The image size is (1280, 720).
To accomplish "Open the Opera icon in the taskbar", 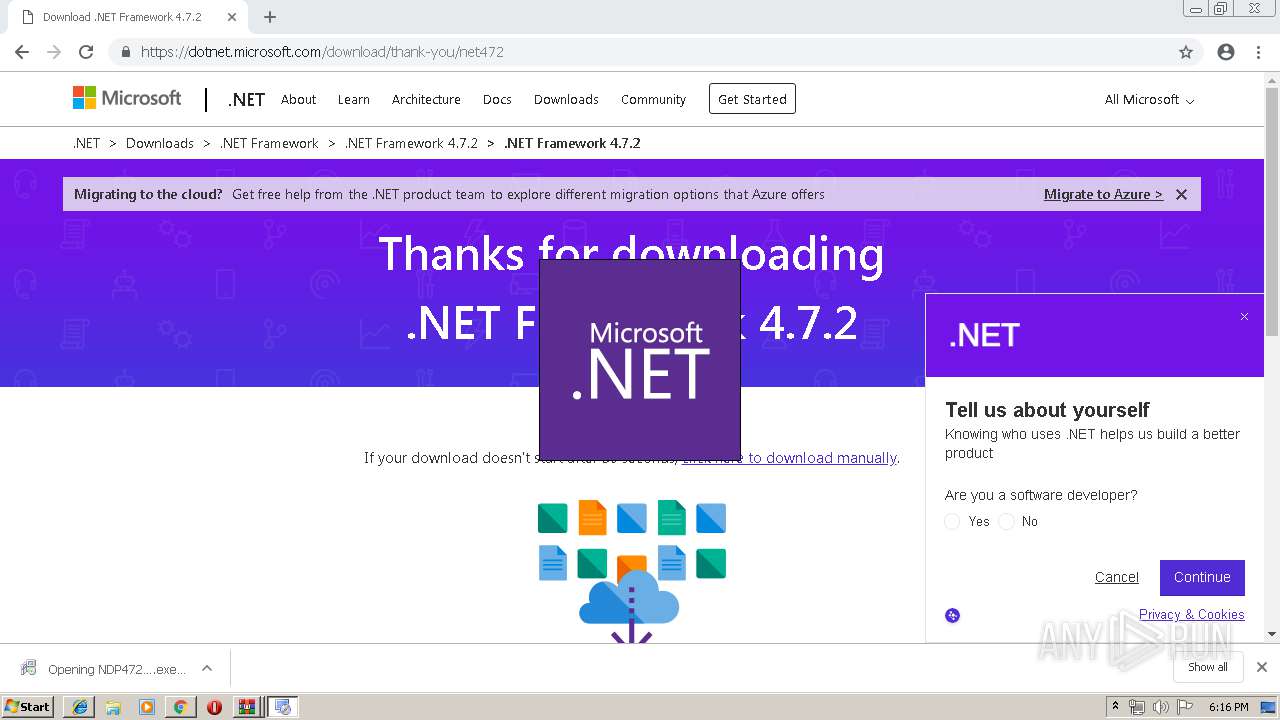I will click(214, 707).
